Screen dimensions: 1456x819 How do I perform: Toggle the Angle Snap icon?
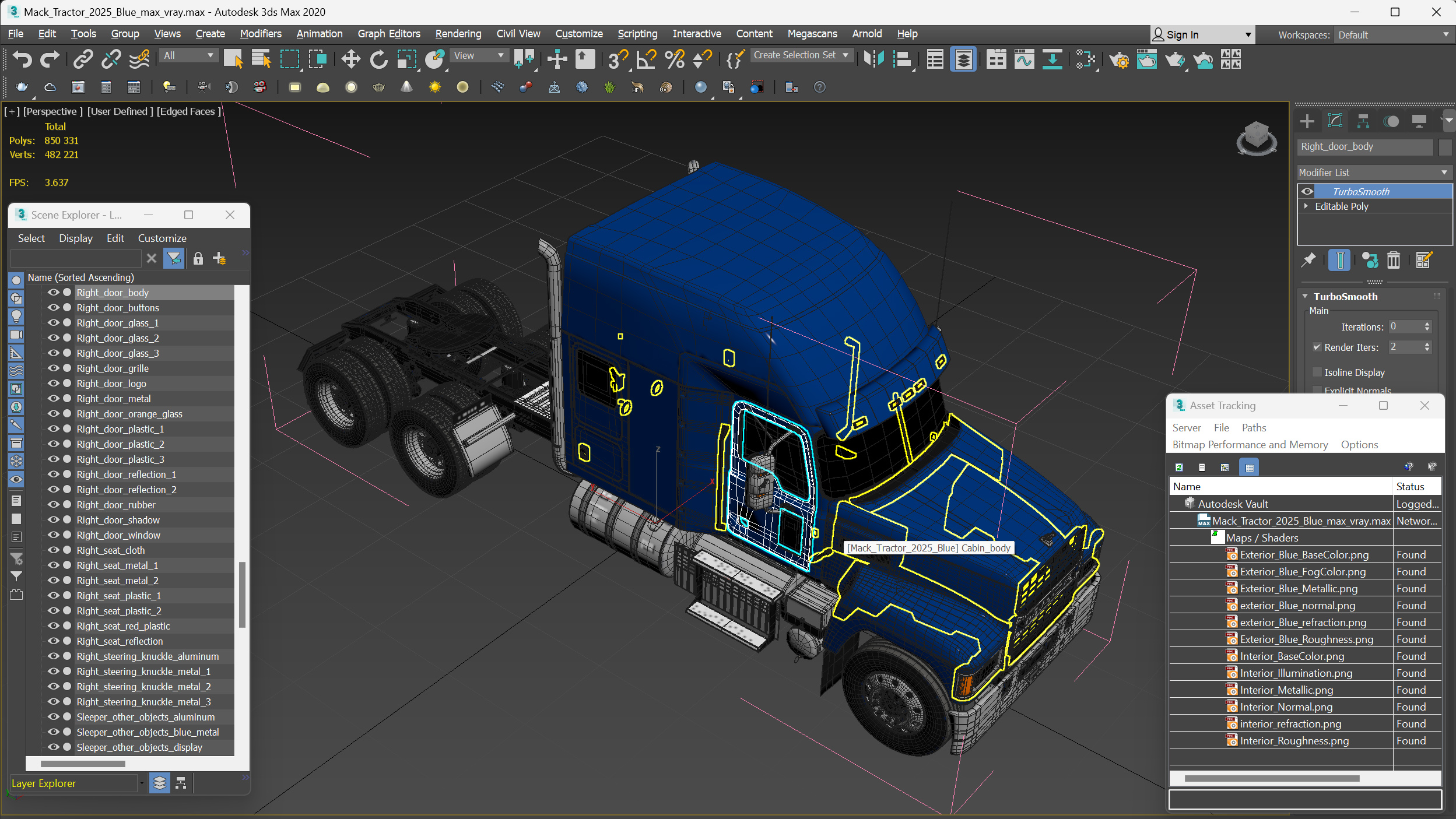point(646,59)
